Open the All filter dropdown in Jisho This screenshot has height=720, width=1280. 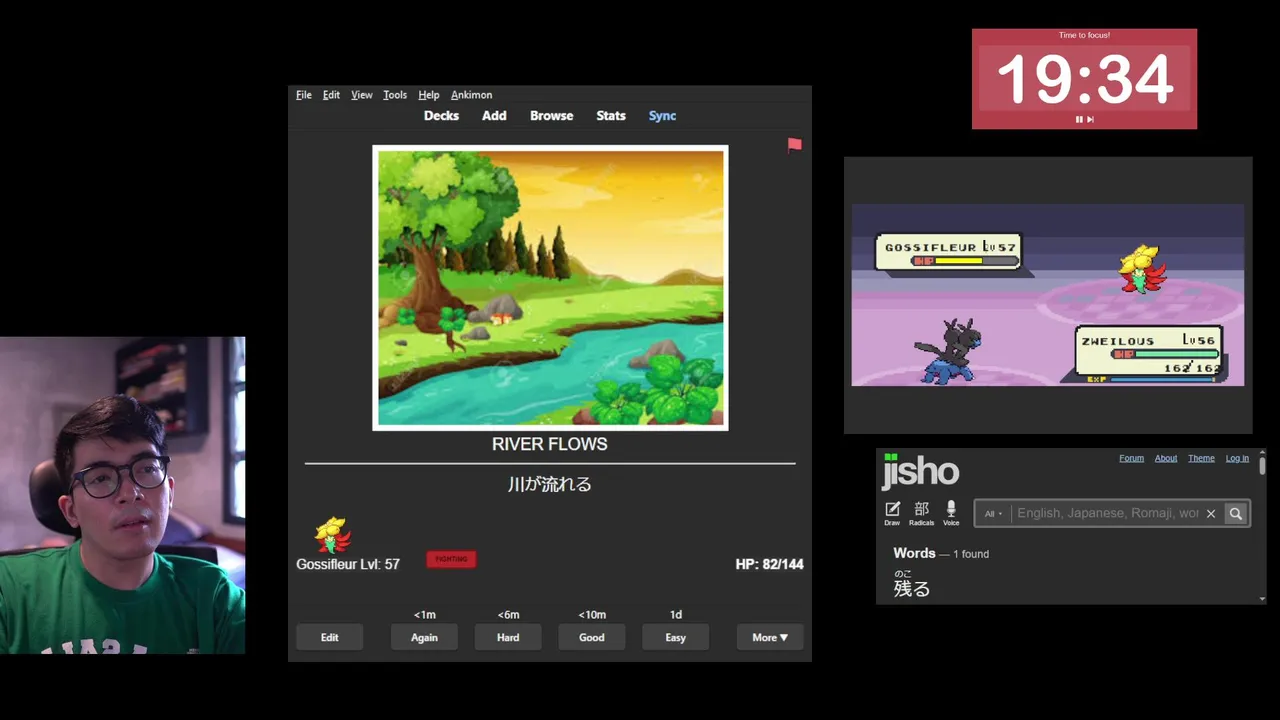(x=993, y=513)
